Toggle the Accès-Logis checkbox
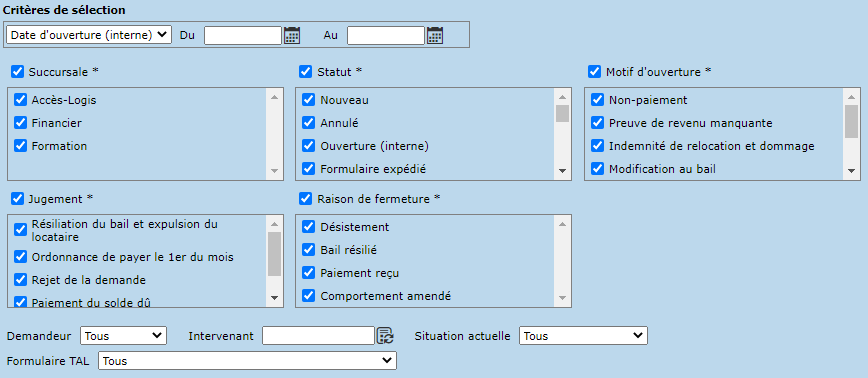The height and width of the screenshot is (378, 868). (x=20, y=100)
